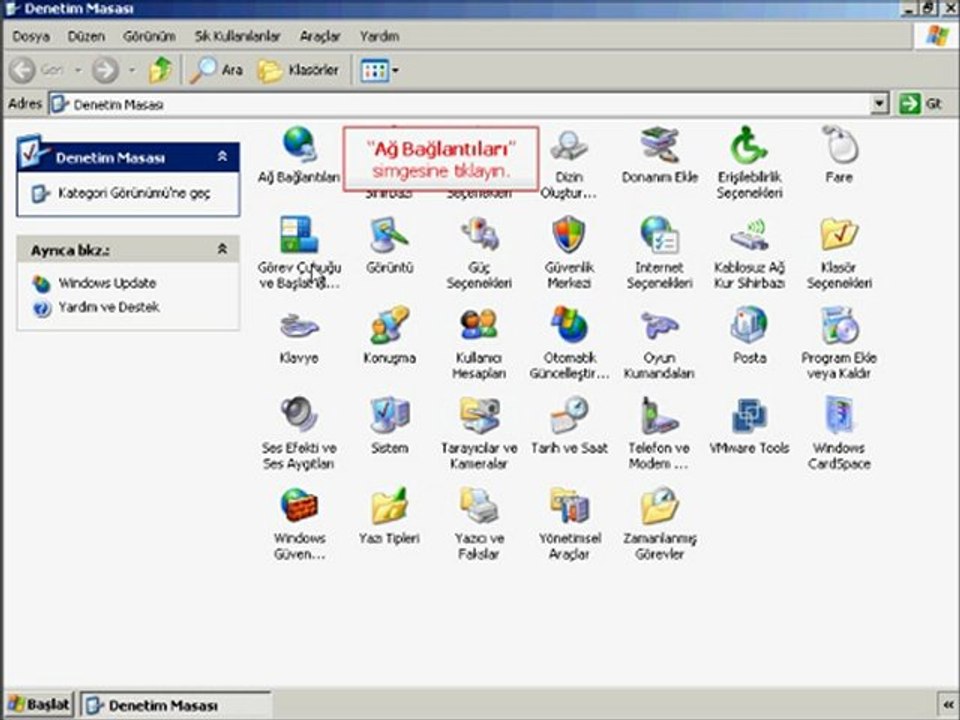The image size is (960, 720).
Task: Collapse the Denetim Masası side panel
Action: (222, 157)
